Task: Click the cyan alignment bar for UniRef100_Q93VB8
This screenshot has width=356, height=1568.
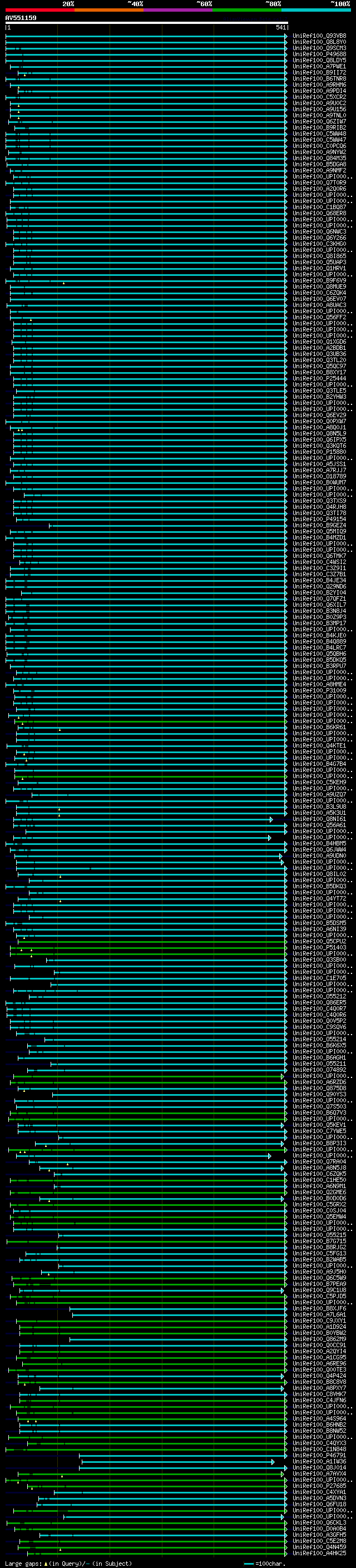Action: tap(147, 36)
